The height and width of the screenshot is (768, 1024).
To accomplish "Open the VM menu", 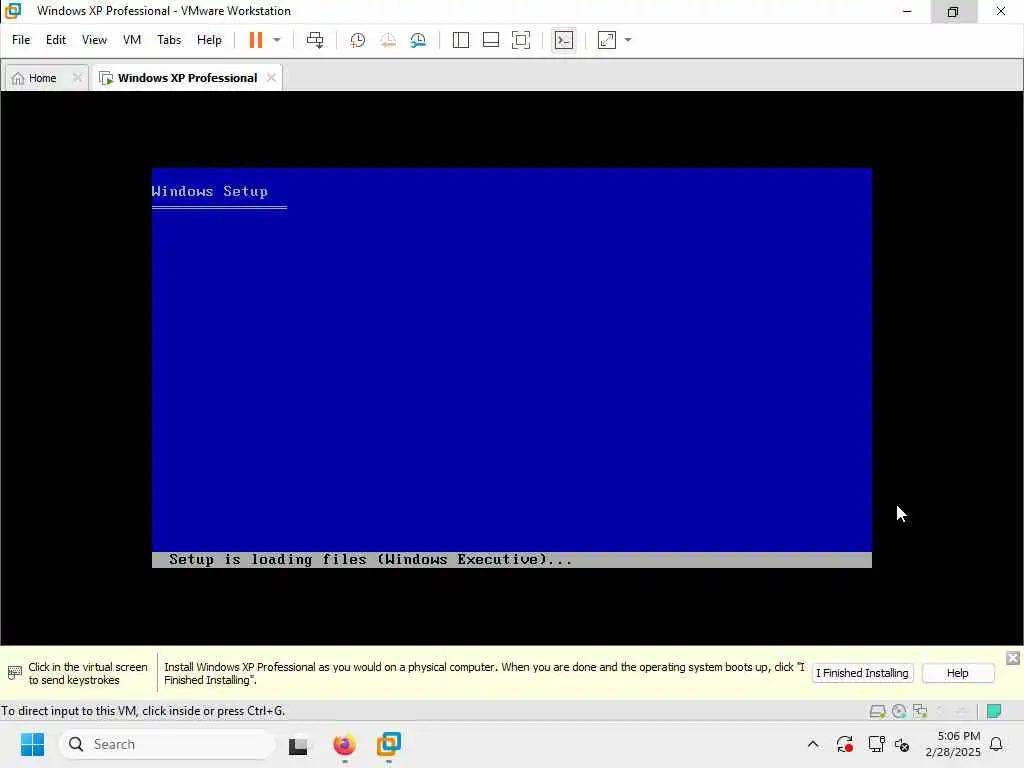I will click(132, 40).
